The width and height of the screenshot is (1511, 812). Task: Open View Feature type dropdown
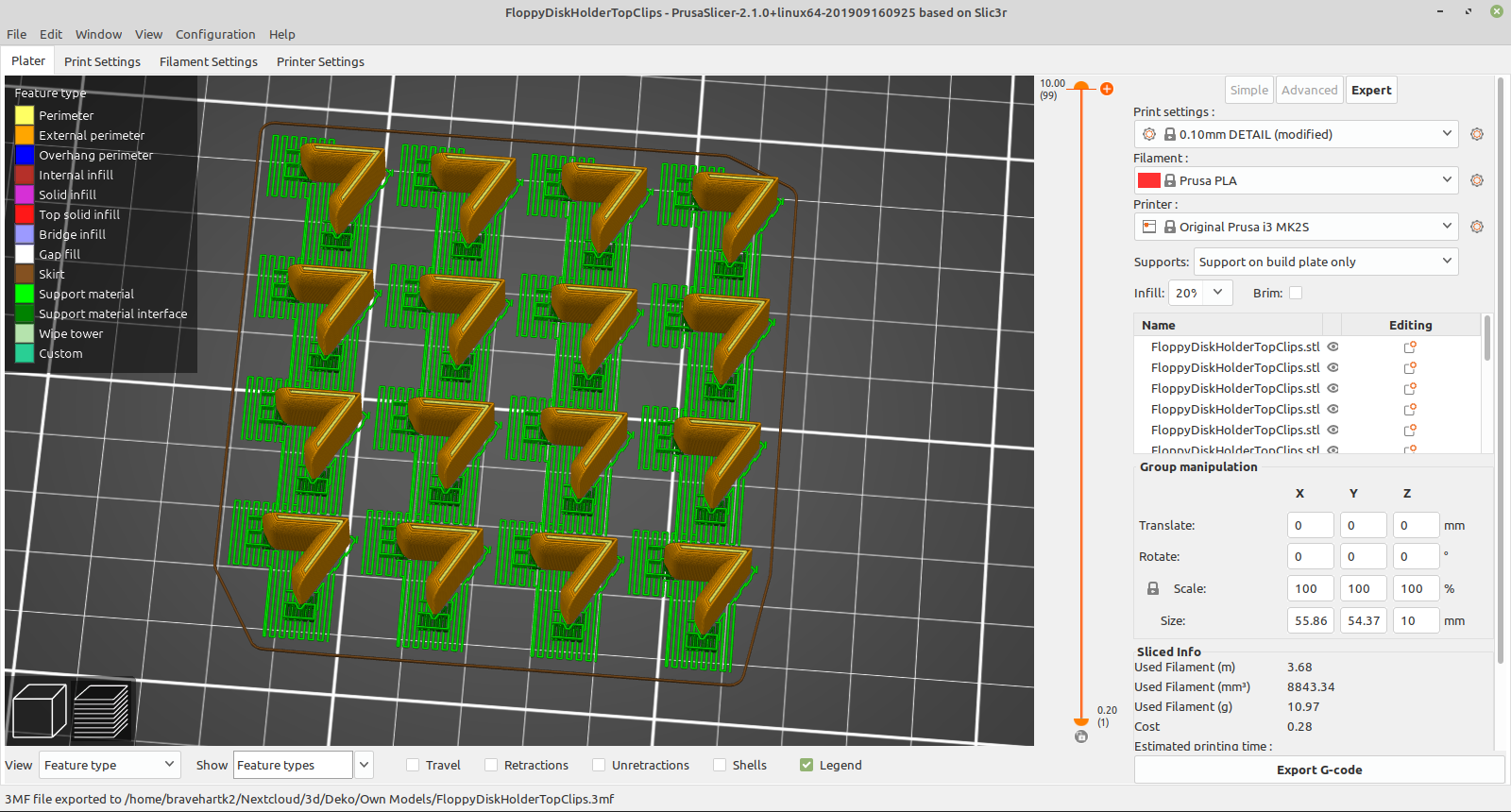[109, 765]
